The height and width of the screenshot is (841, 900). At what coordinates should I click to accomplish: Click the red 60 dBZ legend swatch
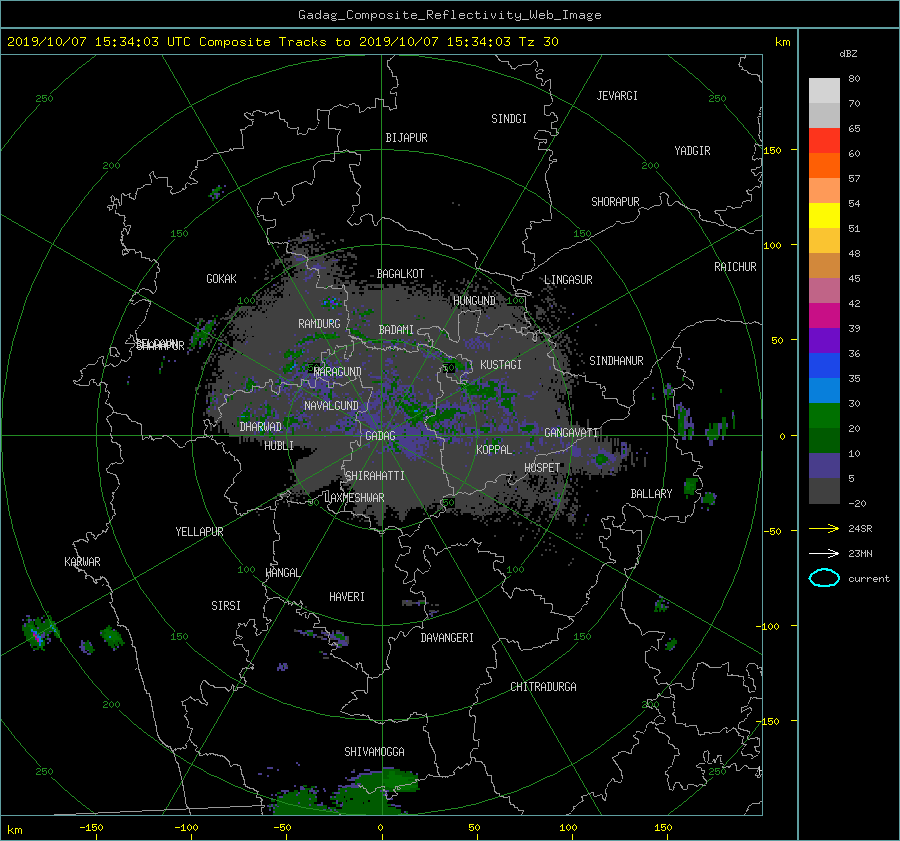tap(824, 140)
